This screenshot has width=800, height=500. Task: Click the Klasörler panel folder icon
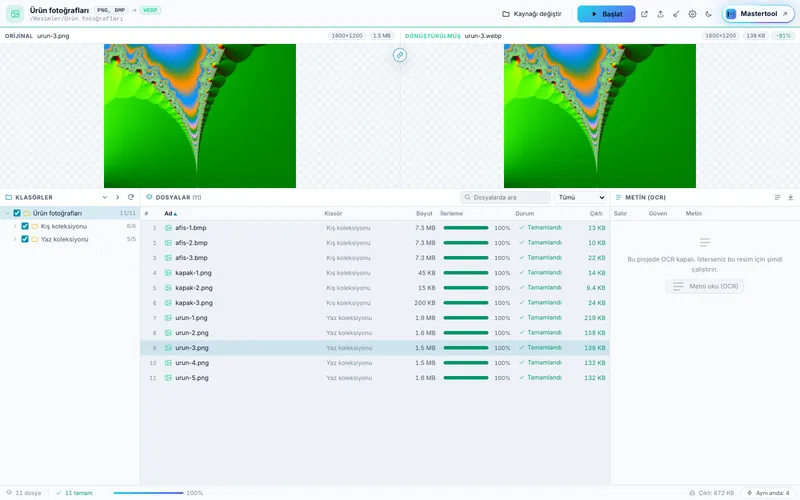9,197
